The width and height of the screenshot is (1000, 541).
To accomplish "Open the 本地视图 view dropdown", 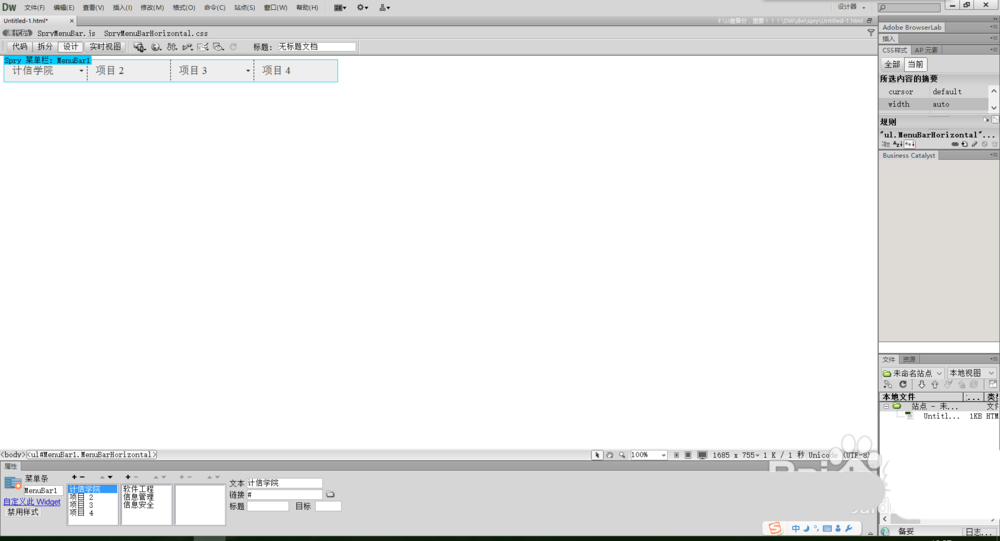I will click(971, 373).
